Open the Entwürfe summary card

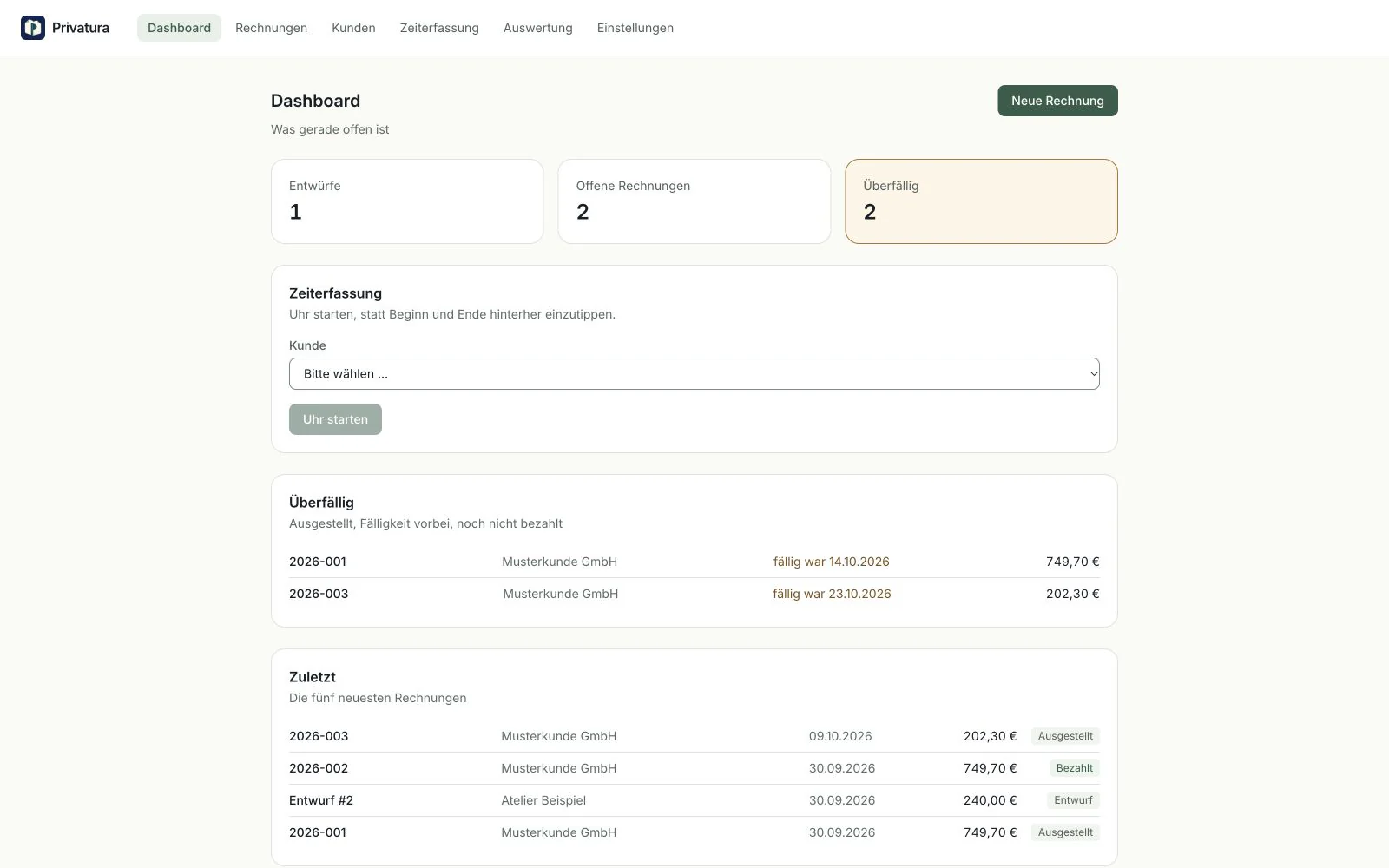click(407, 201)
